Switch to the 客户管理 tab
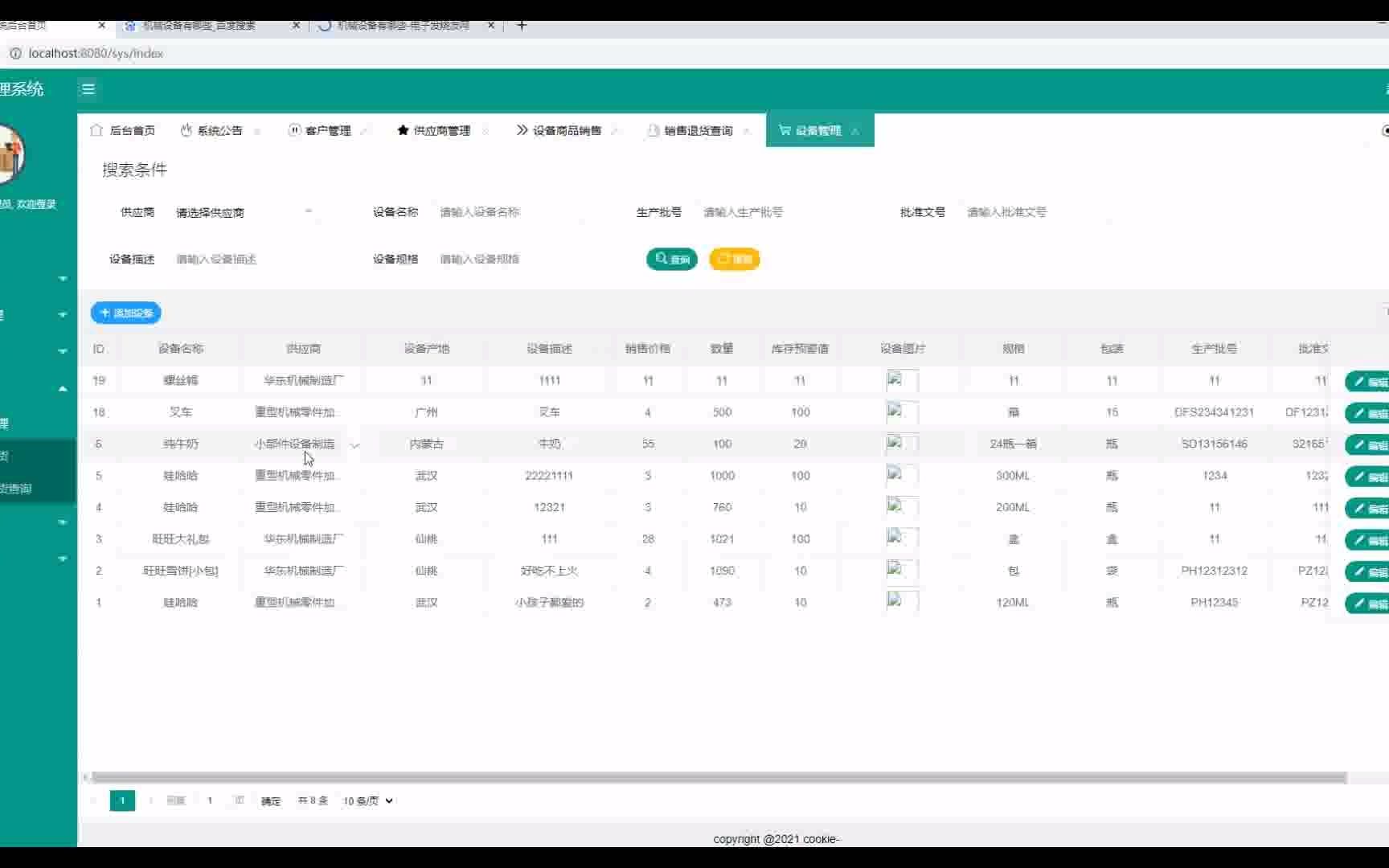Viewport: 1389px width, 868px height. [328, 130]
